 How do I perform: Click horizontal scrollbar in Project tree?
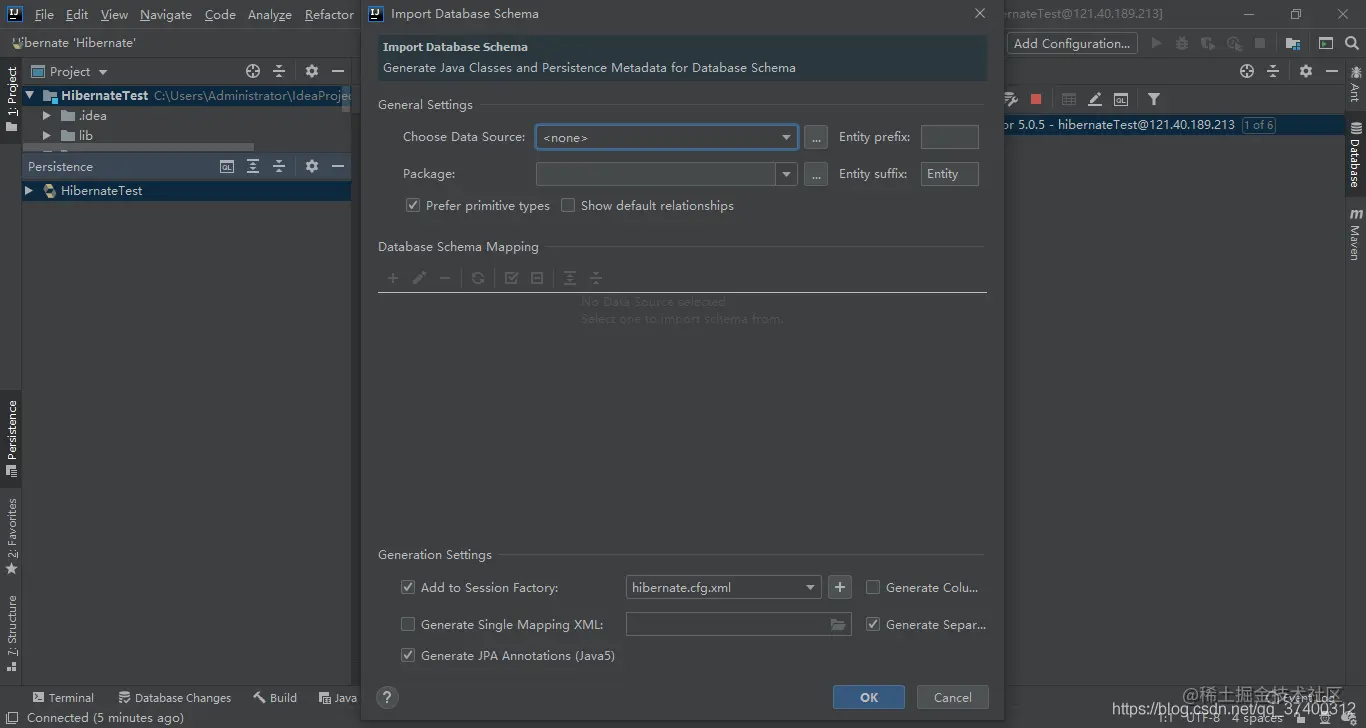pos(138,147)
